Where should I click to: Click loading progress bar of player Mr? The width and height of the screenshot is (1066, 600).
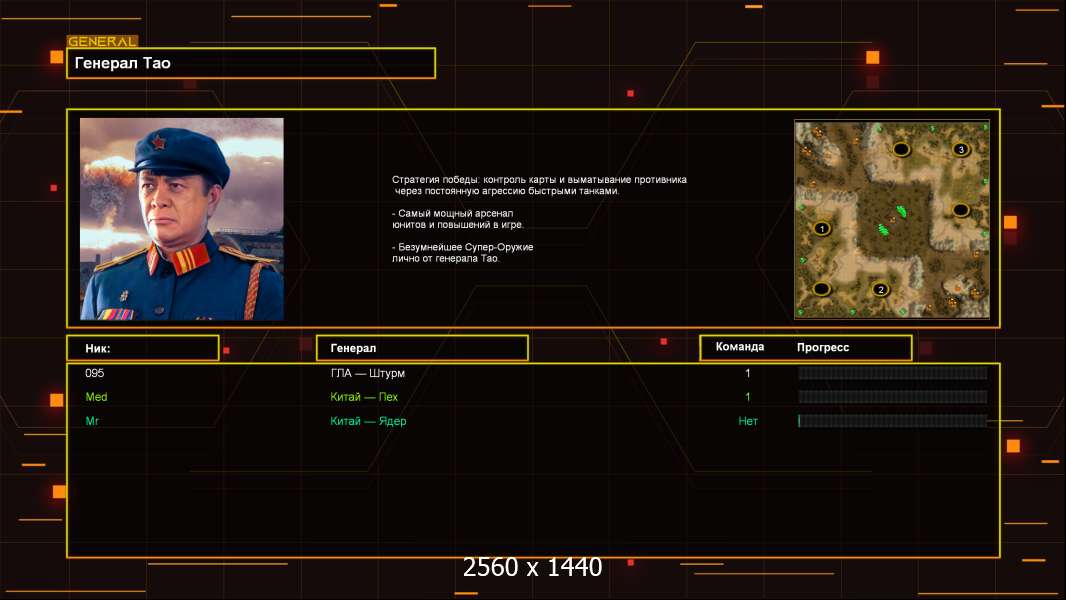(893, 421)
